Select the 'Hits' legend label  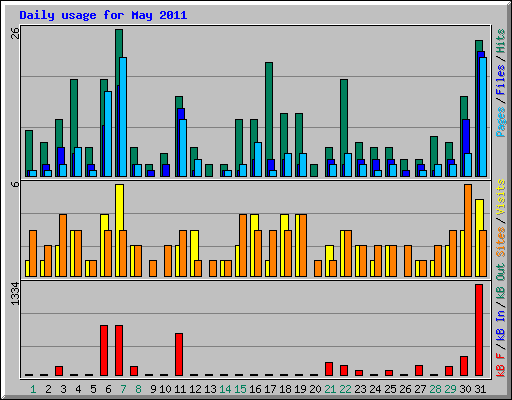click(x=501, y=41)
